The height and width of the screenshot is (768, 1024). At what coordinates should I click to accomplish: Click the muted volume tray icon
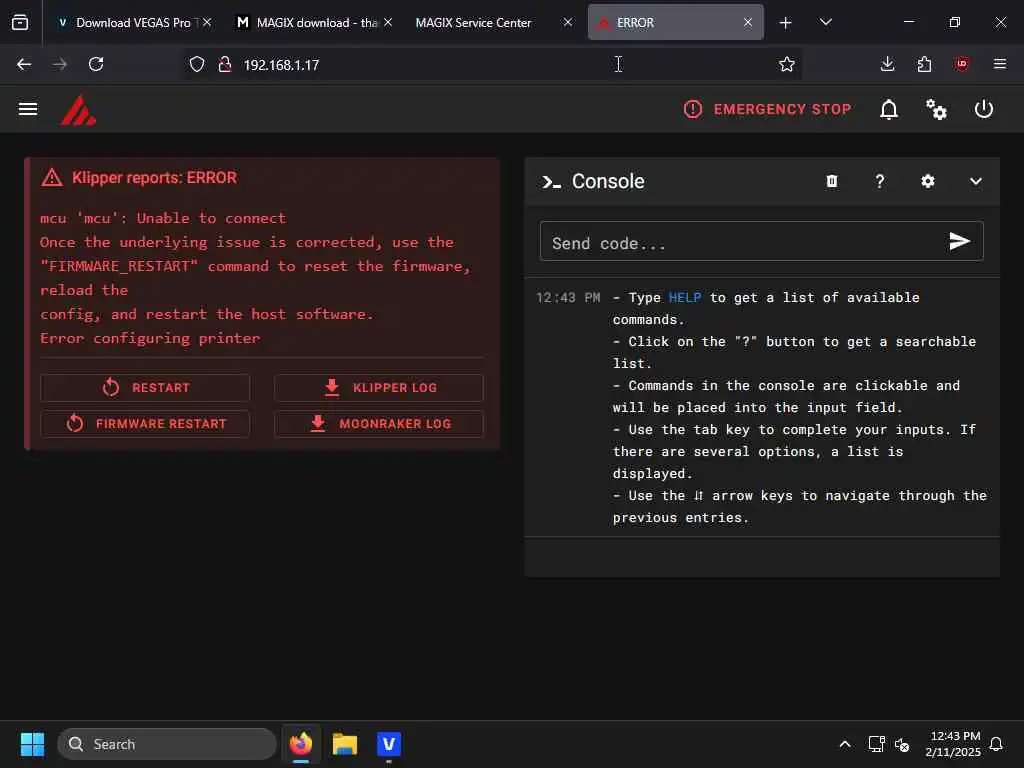click(902, 744)
